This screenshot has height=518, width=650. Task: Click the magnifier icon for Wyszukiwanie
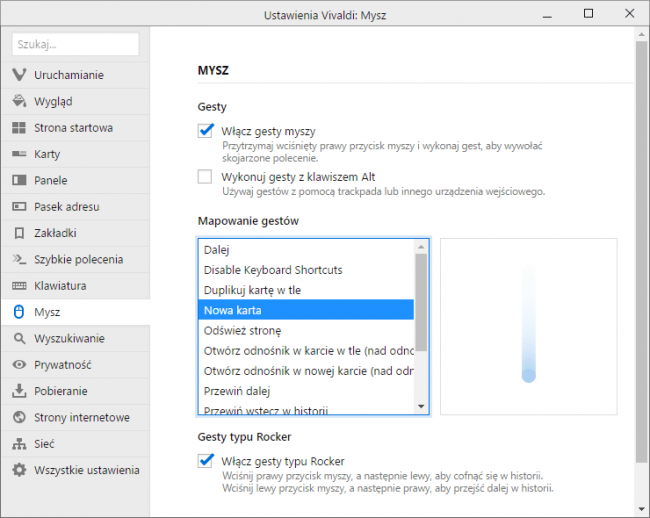tap(19, 339)
